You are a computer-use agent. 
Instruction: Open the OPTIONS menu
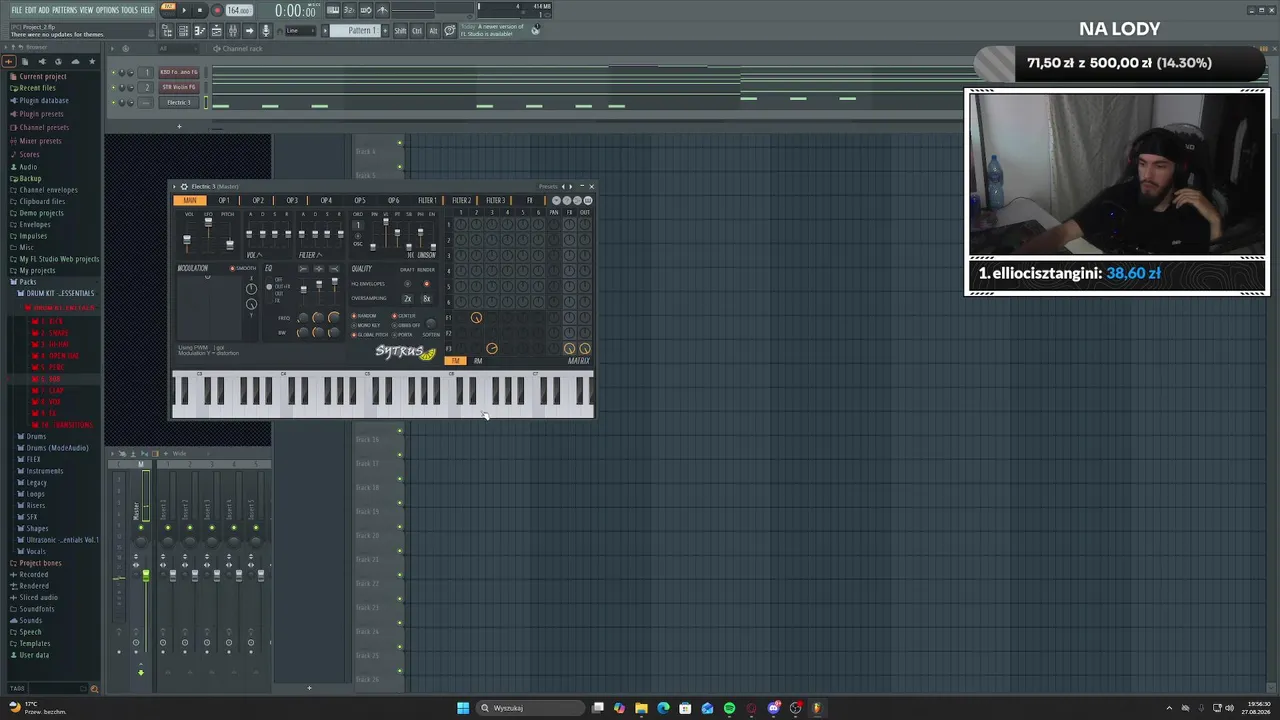pyautogui.click(x=107, y=10)
